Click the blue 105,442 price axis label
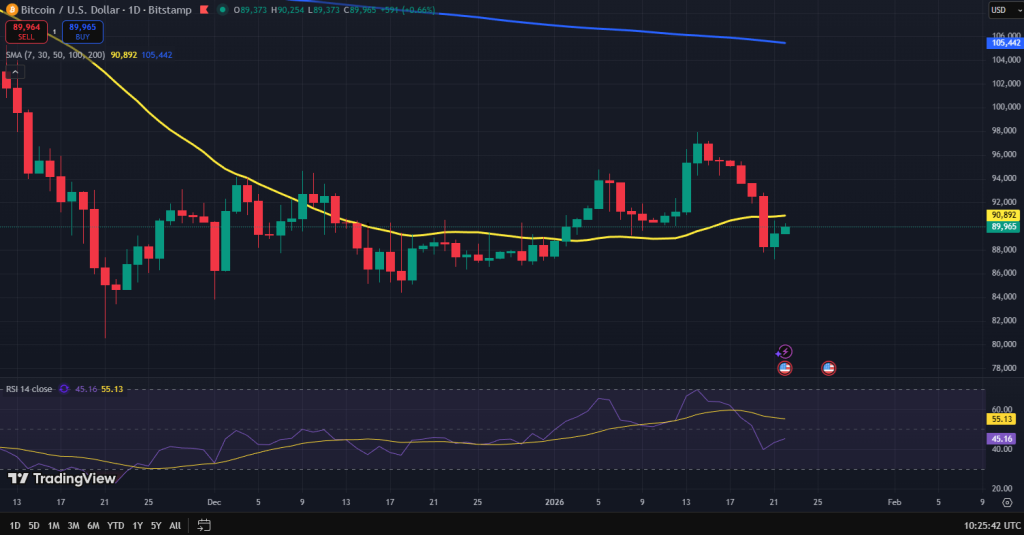 (1004, 42)
